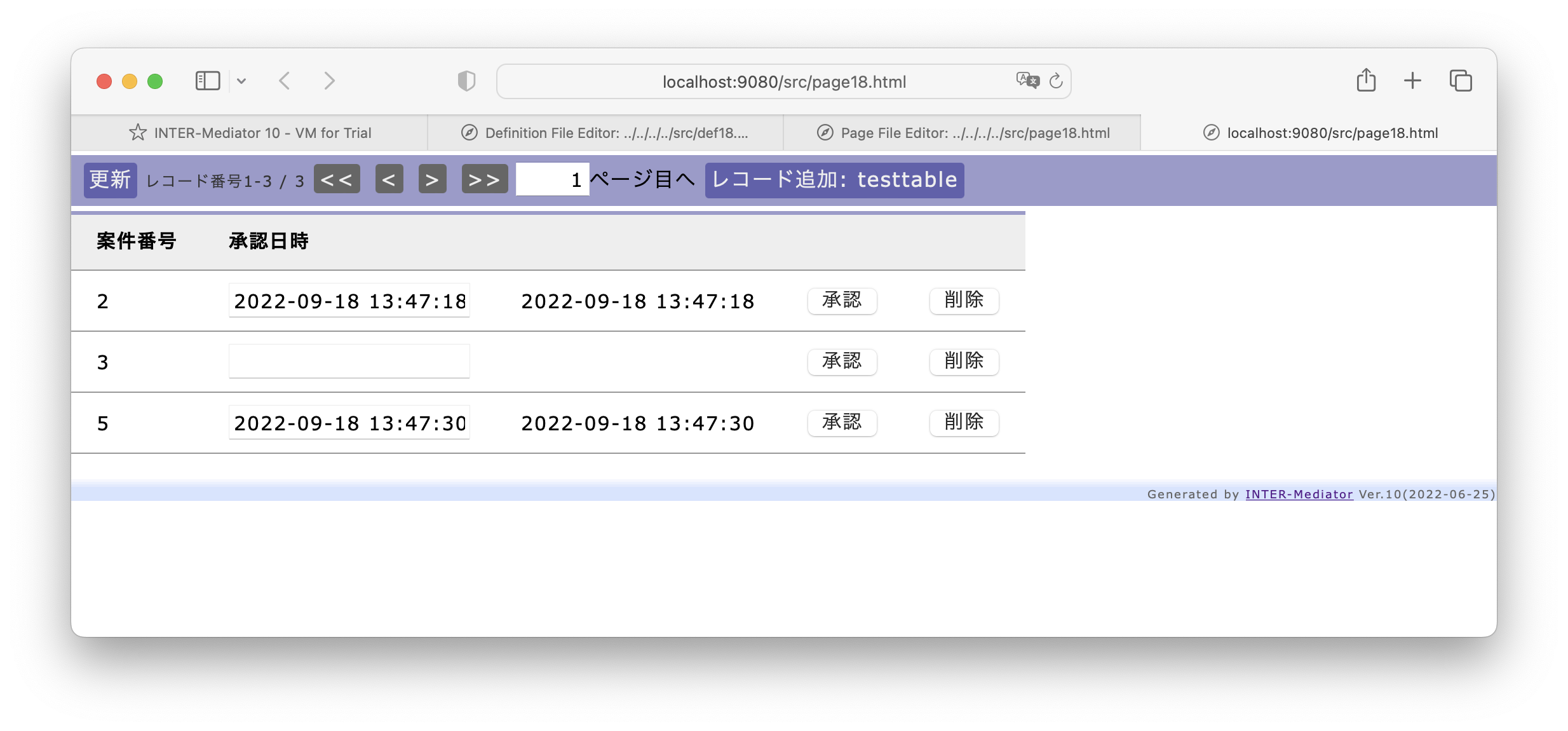Click the record number 3 cell
Screen dimensions: 1568x731
(103, 362)
